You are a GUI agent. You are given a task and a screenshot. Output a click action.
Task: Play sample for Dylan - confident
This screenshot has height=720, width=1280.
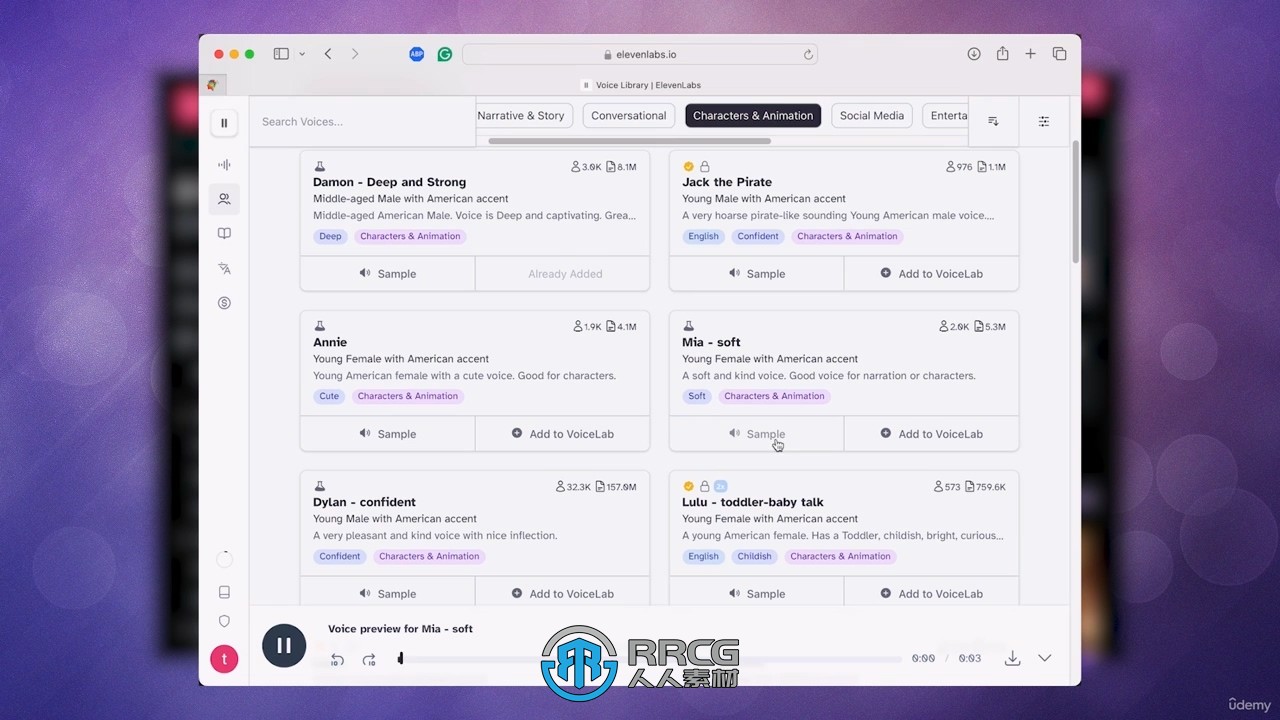(388, 592)
